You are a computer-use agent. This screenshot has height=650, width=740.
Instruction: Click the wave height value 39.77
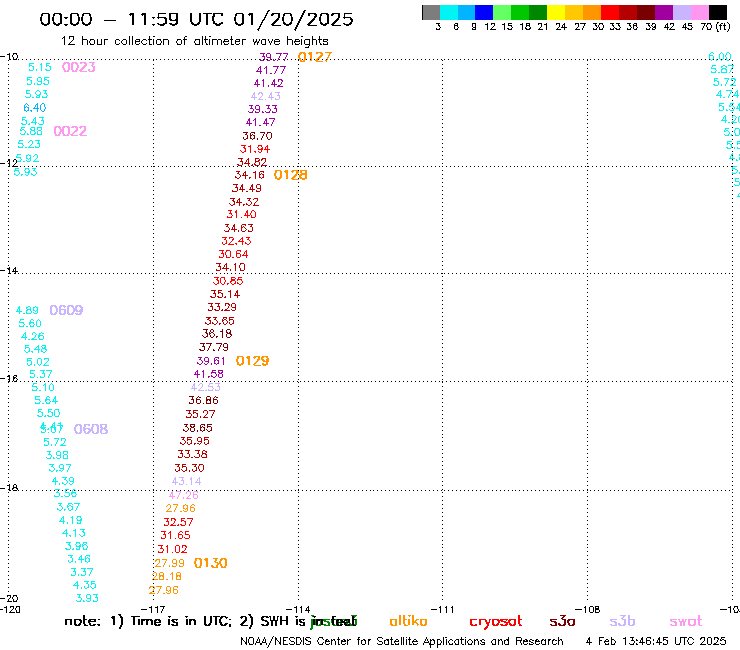pos(274,57)
